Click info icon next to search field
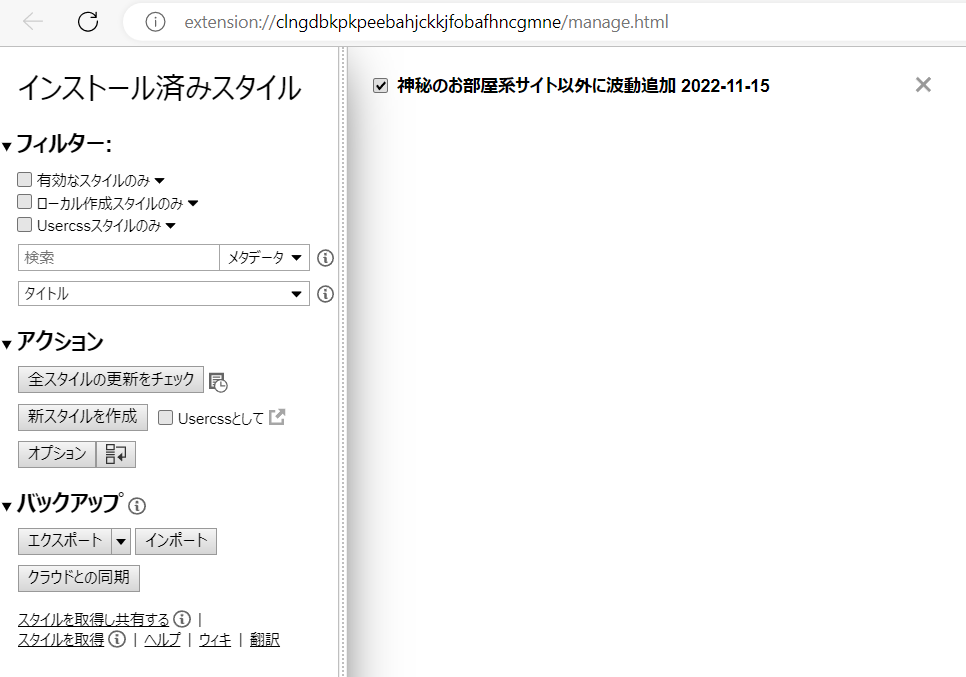 tap(325, 258)
